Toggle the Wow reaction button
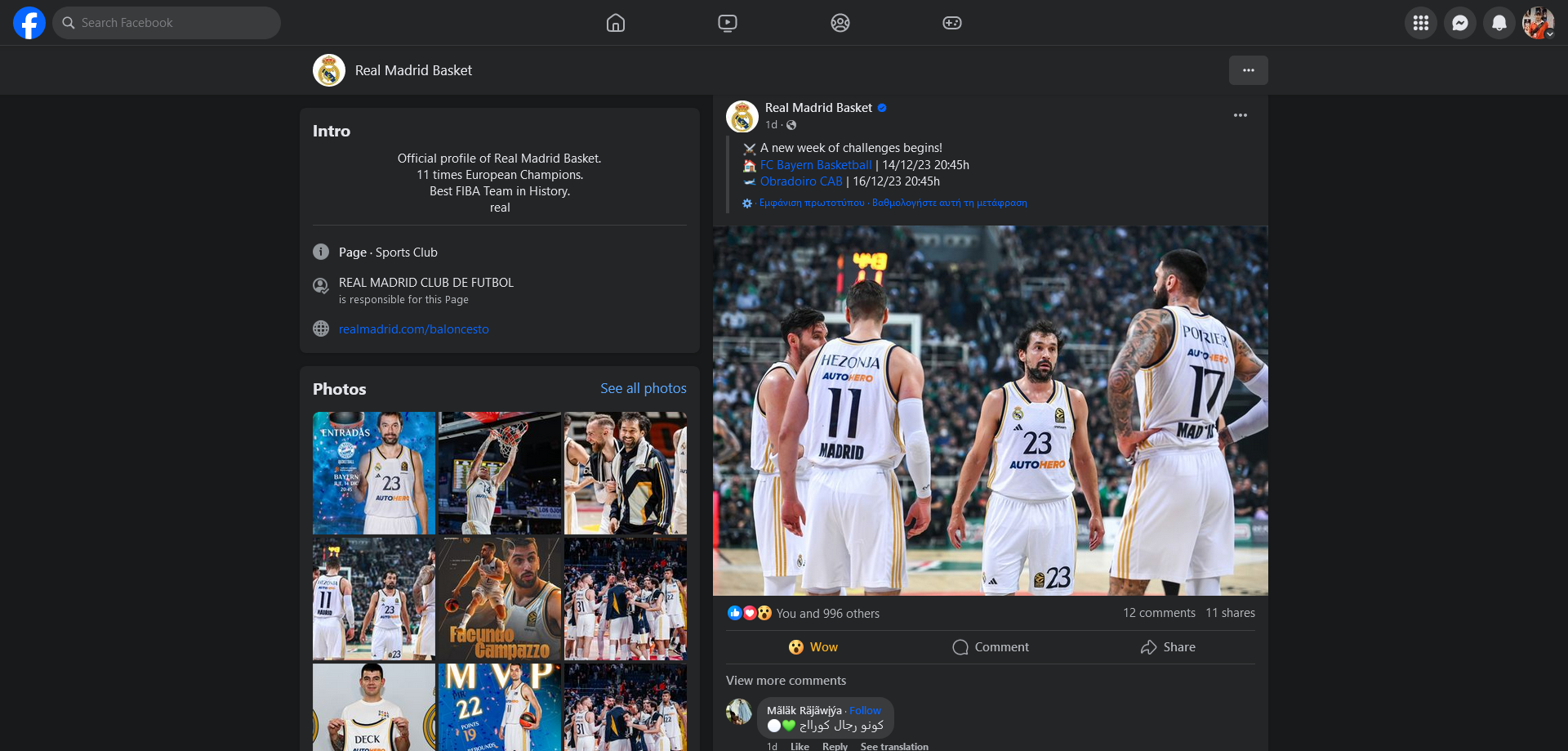 pyautogui.click(x=813, y=647)
